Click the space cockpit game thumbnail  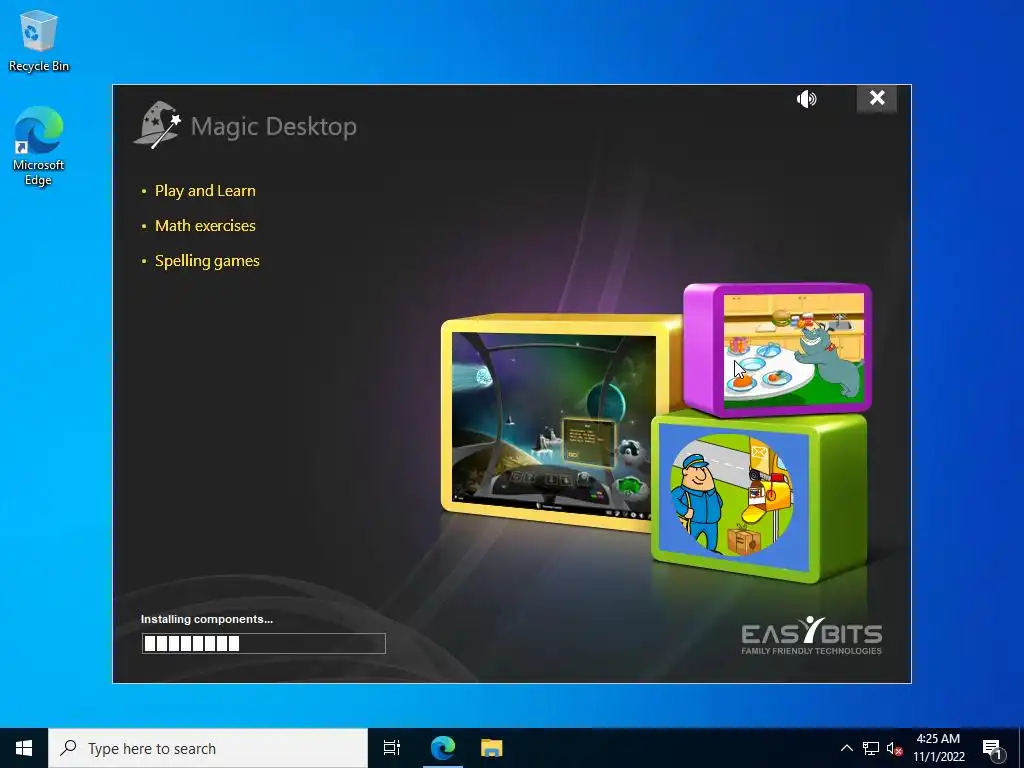coord(552,426)
